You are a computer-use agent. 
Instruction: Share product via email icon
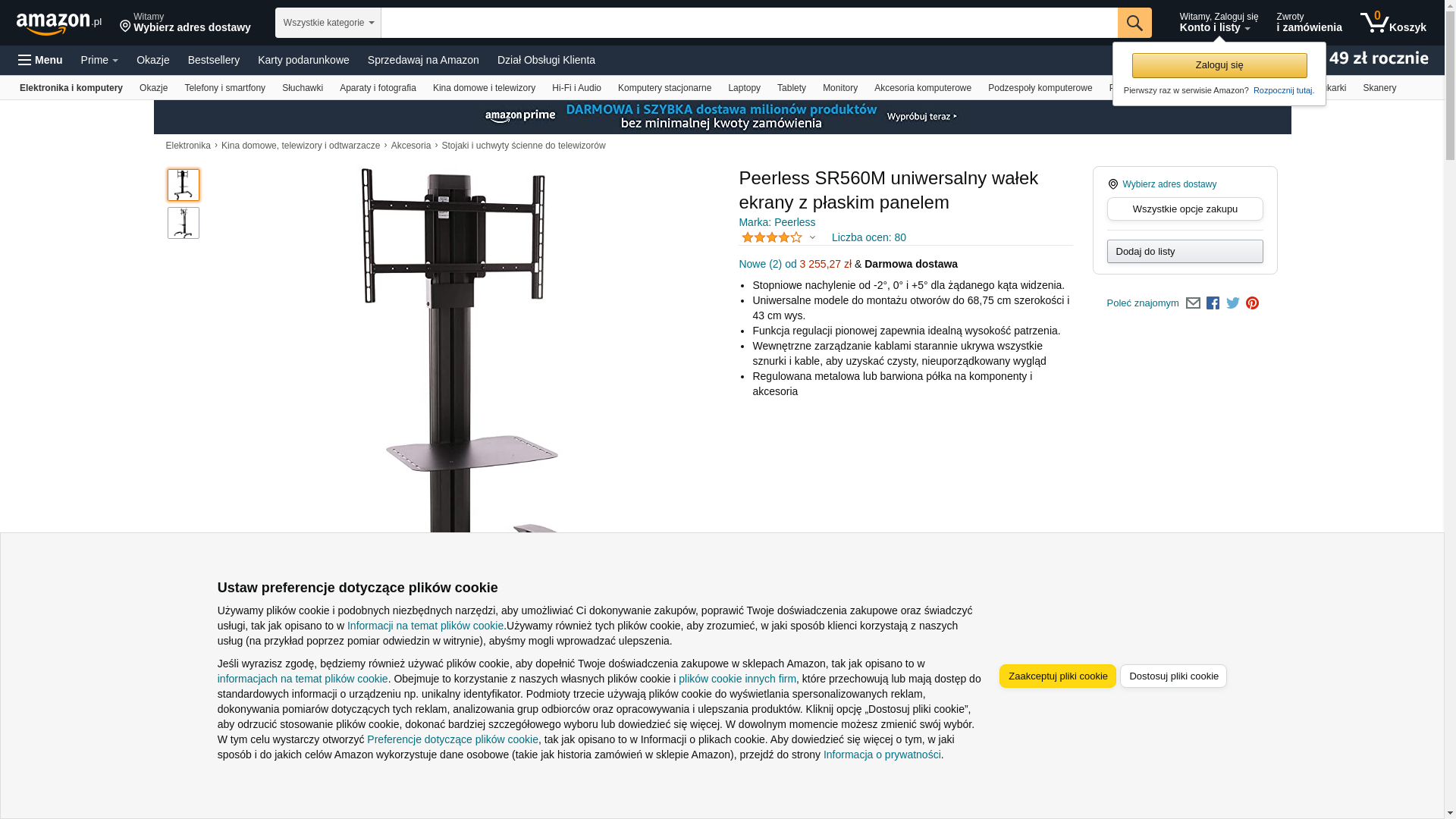point(1193,303)
